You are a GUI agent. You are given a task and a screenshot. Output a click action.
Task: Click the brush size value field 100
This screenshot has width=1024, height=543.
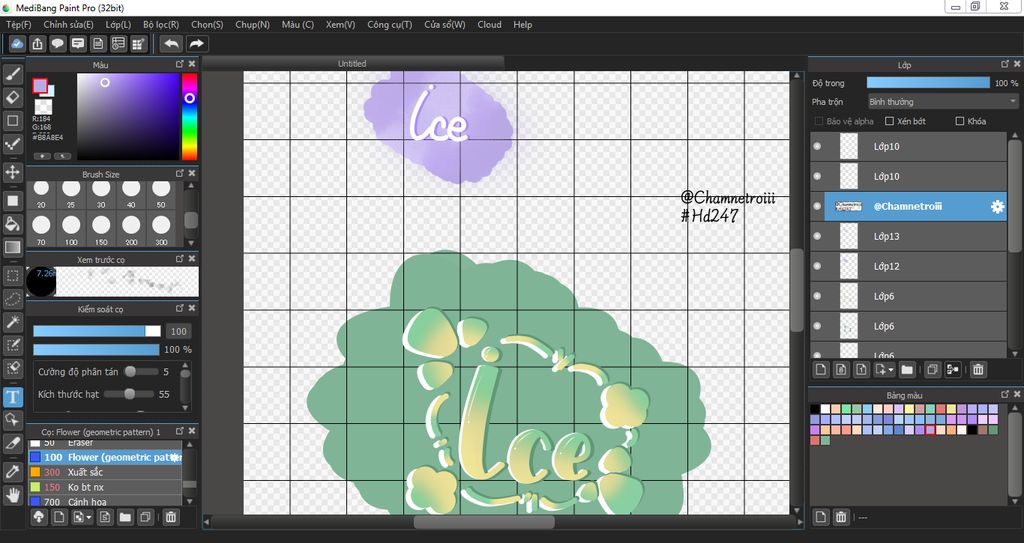click(179, 331)
